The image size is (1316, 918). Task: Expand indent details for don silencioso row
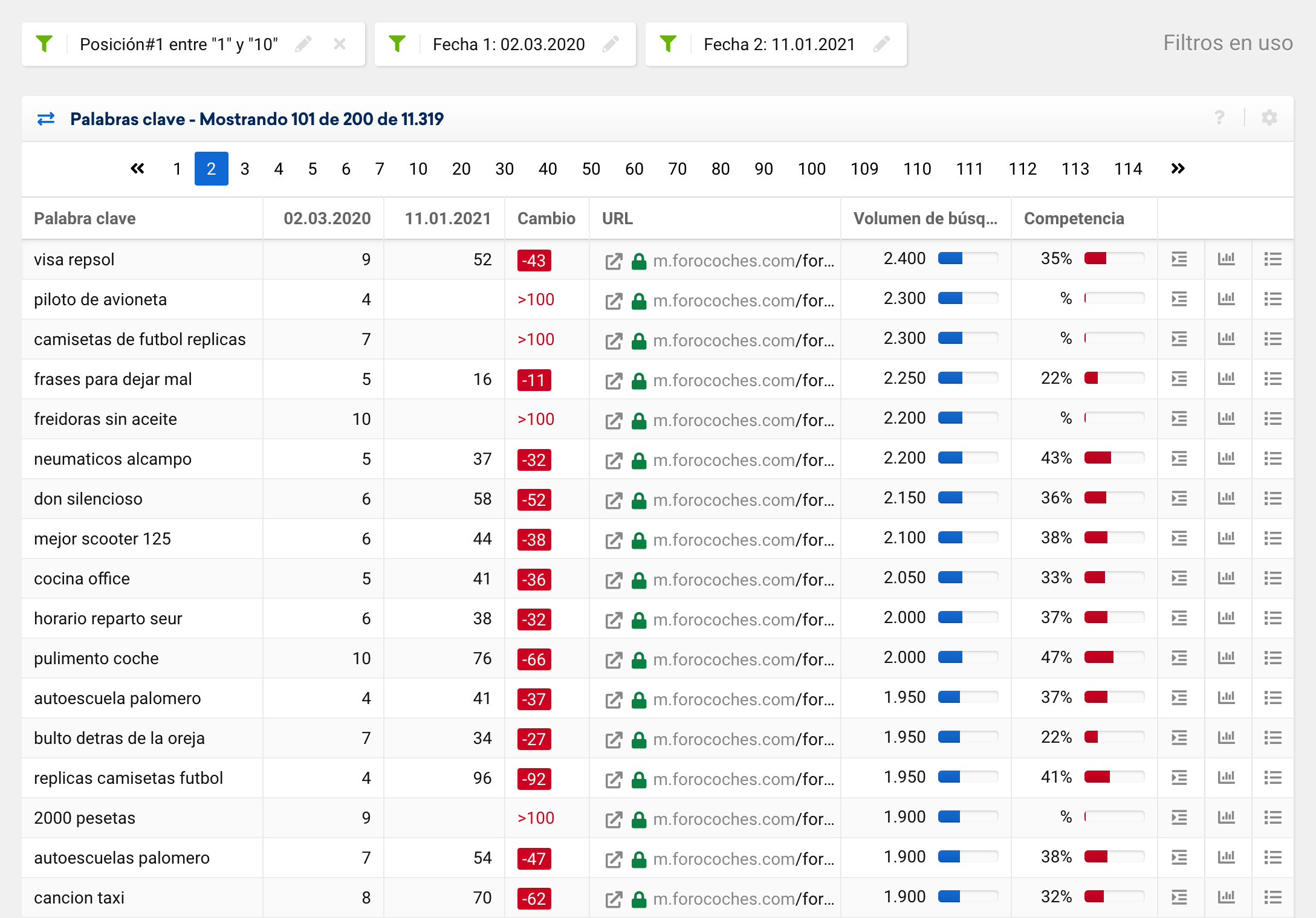[1179, 499]
